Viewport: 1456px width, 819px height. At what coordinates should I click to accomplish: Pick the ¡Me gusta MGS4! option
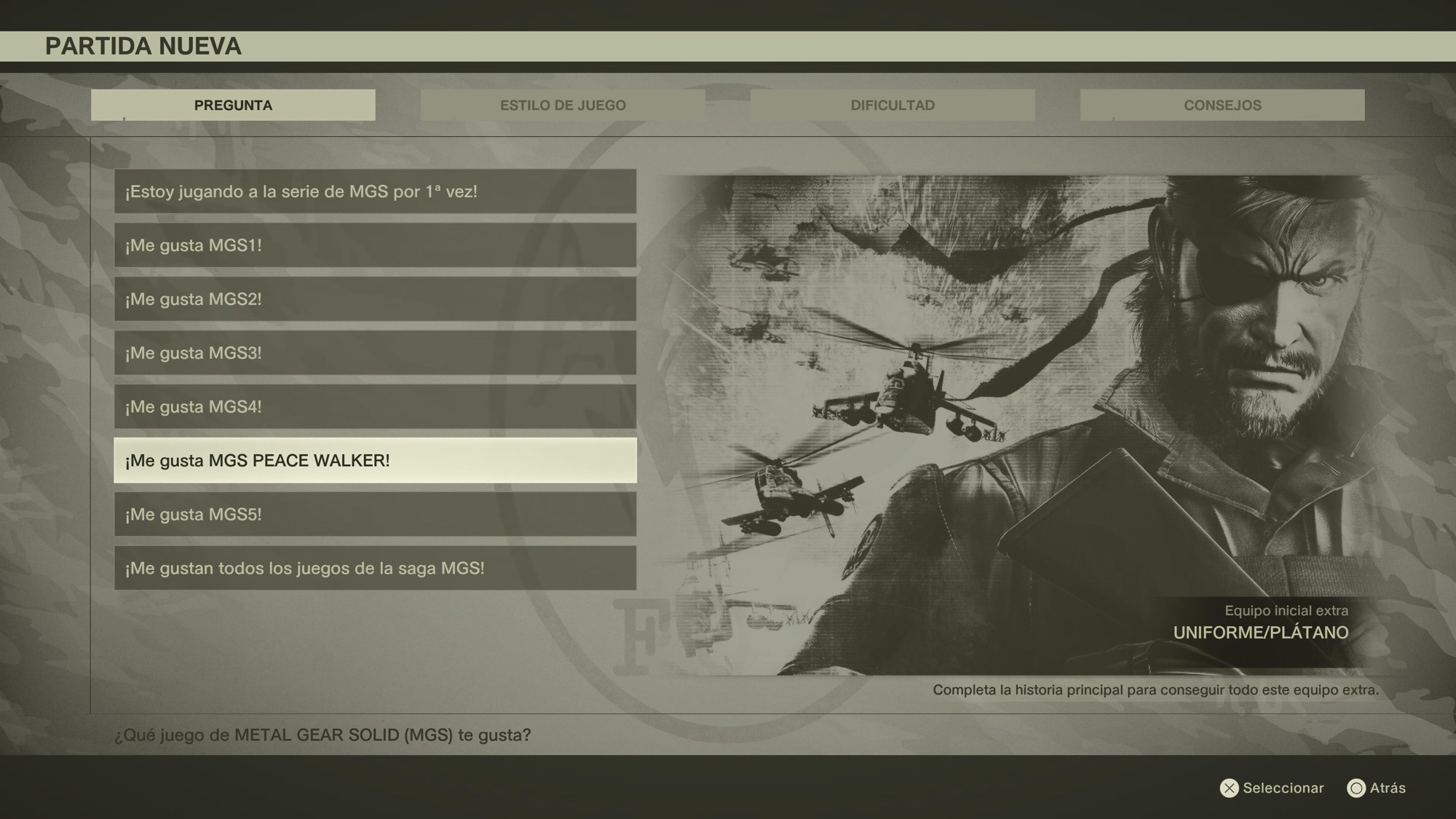click(x=375, y=407)
